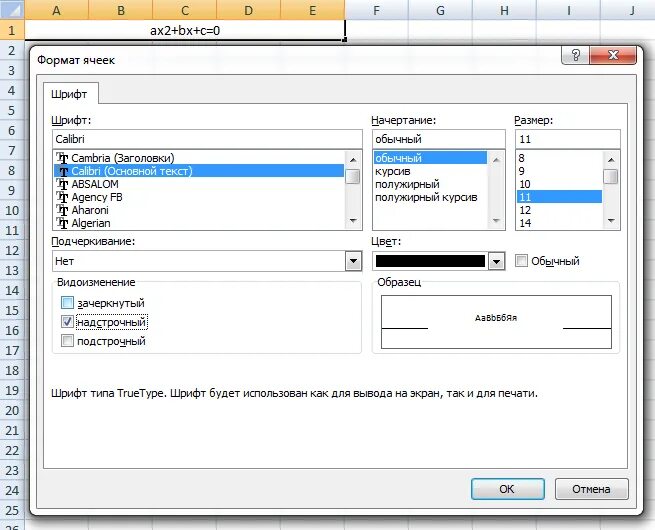Choose Aharoni font in list

click(x=199, y=210)
